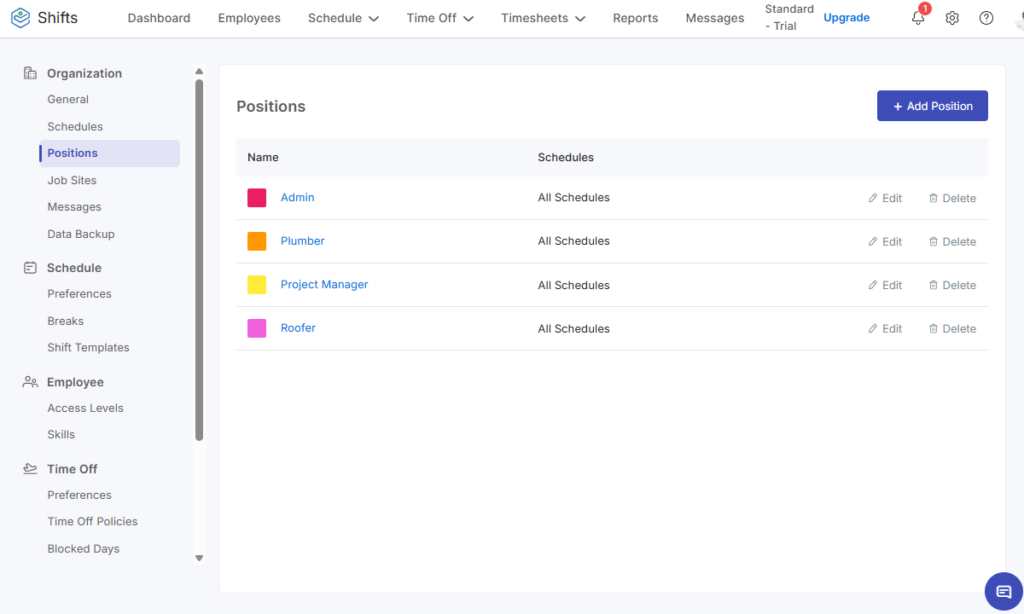The image size is (1024, 614).
Task: Click the Name column header
Action: pyautogui.click(x=263, y=157)
